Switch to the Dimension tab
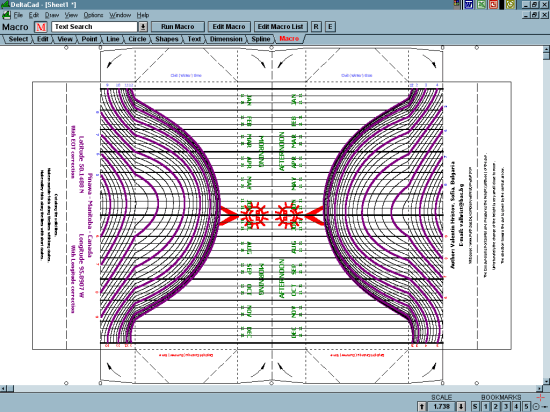Image resolution: width=550 pixels, height=412 pixels. click(226, 39)
